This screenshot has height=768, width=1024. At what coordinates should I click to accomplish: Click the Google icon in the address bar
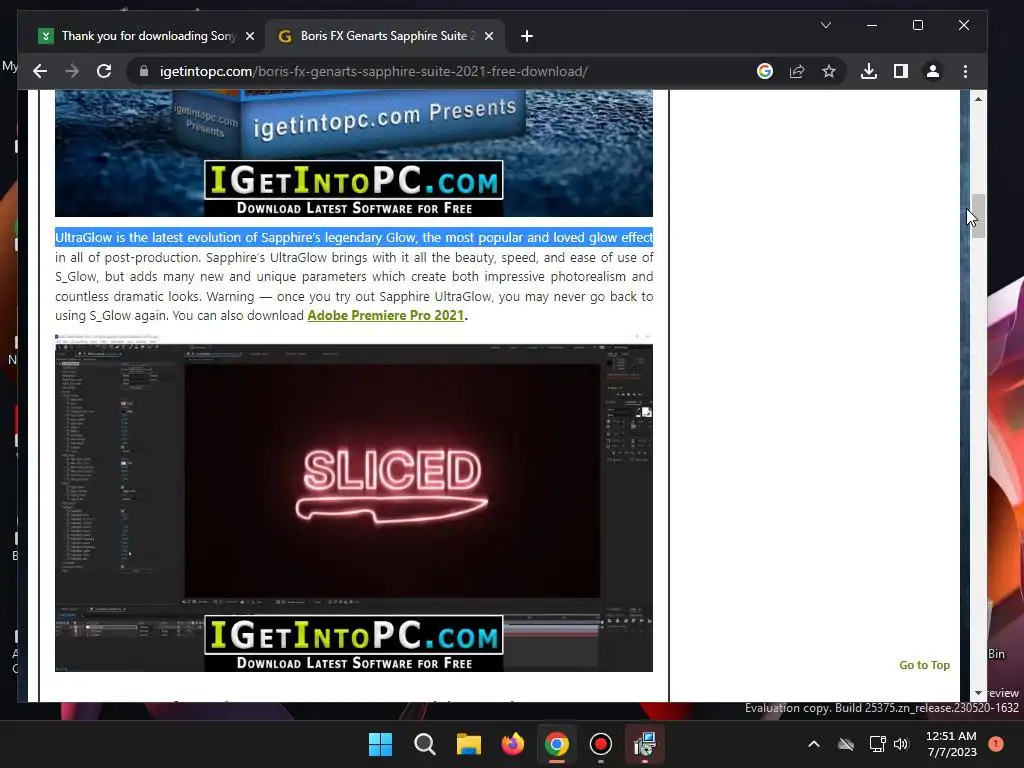765,71
